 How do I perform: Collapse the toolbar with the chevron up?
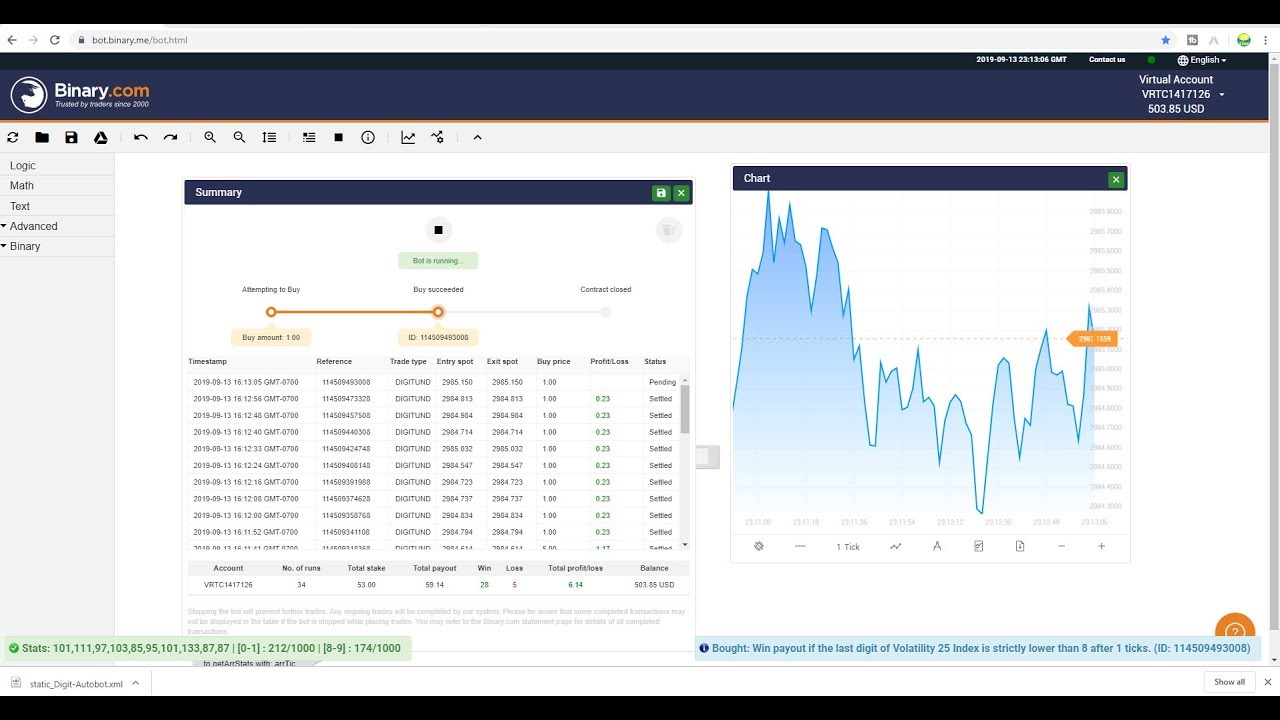click(x=477, y=138)
